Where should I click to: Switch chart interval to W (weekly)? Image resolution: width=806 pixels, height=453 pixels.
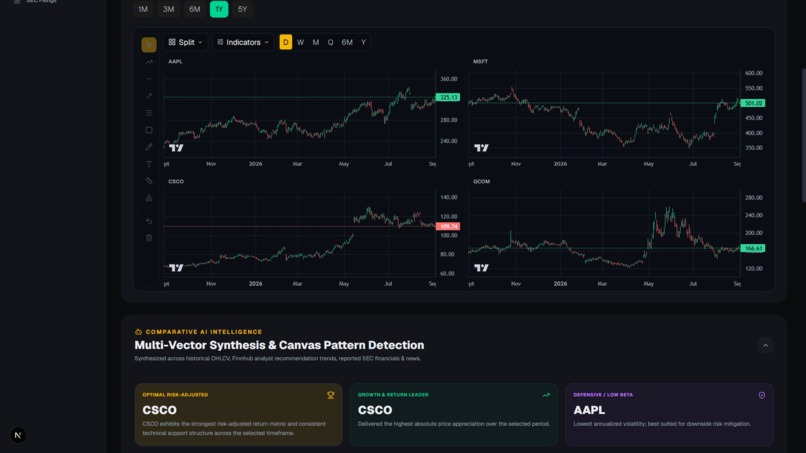point(301,42)
